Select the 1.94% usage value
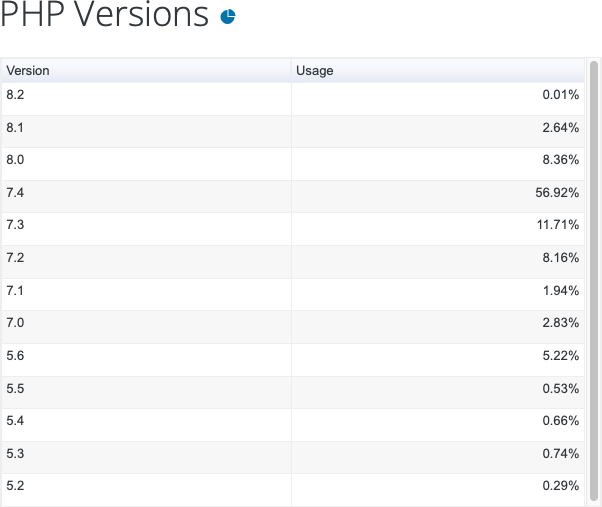 point(561,291)
